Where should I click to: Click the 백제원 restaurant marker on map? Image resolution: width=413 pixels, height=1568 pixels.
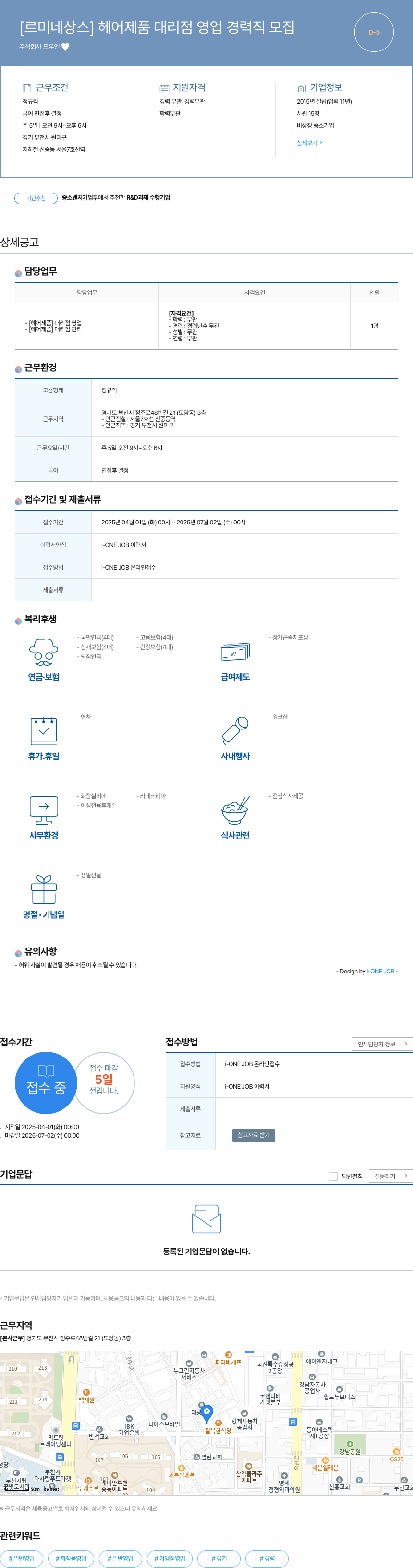tap(86, 1392)
